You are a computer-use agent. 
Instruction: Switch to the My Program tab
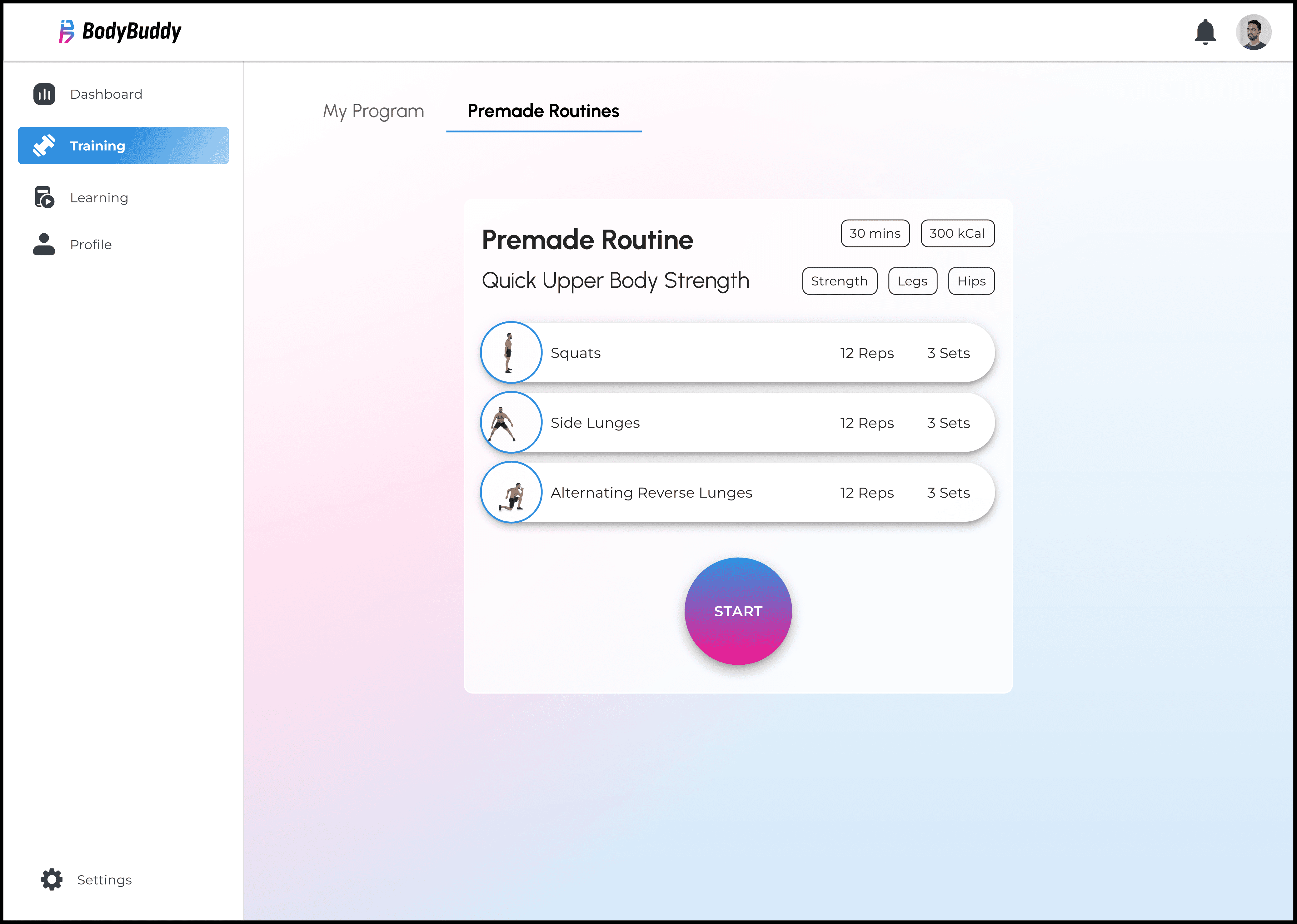[373, 111]
